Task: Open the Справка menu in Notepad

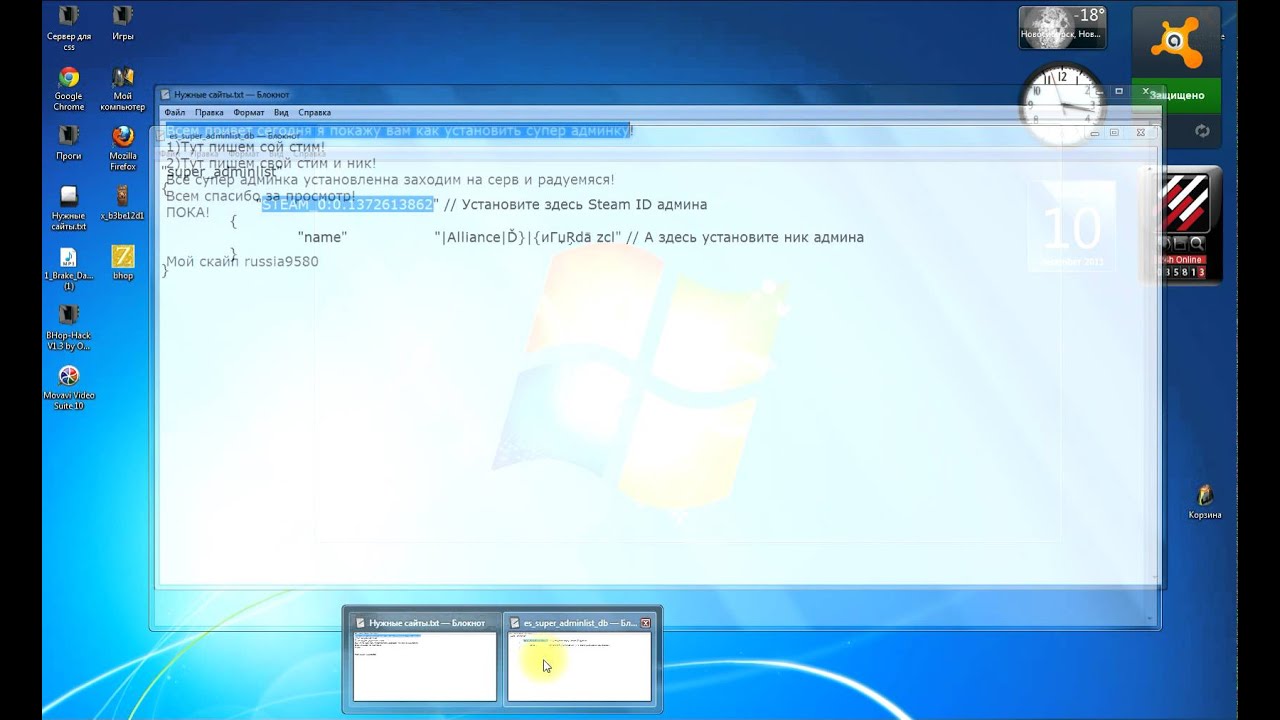Action: (314, 112)
